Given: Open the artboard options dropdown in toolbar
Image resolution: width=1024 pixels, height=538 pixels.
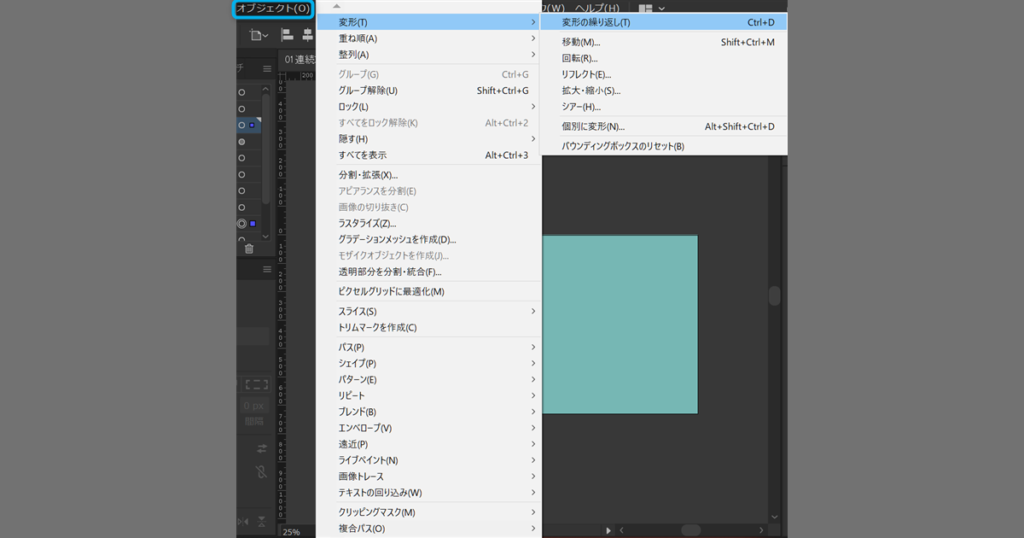Looking at the screenshot, I should coord(259,35).
